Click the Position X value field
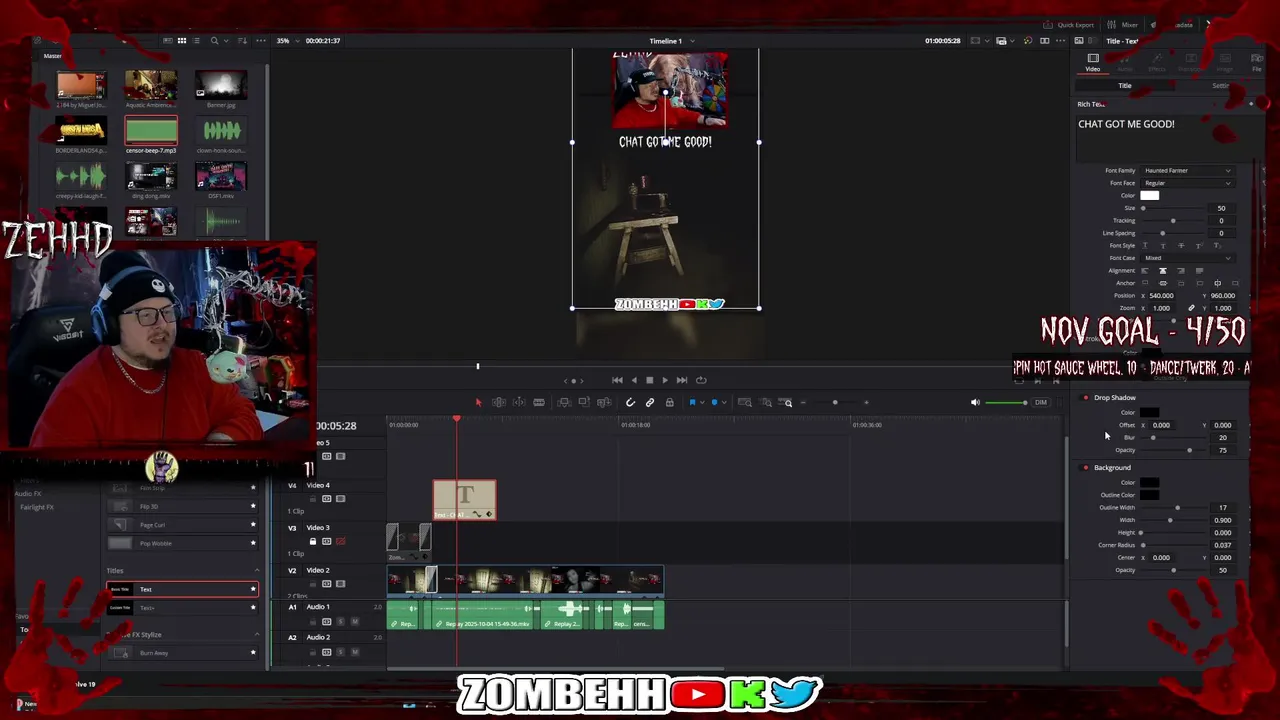Viewport: 1280px width, 720px height. 1161,296
